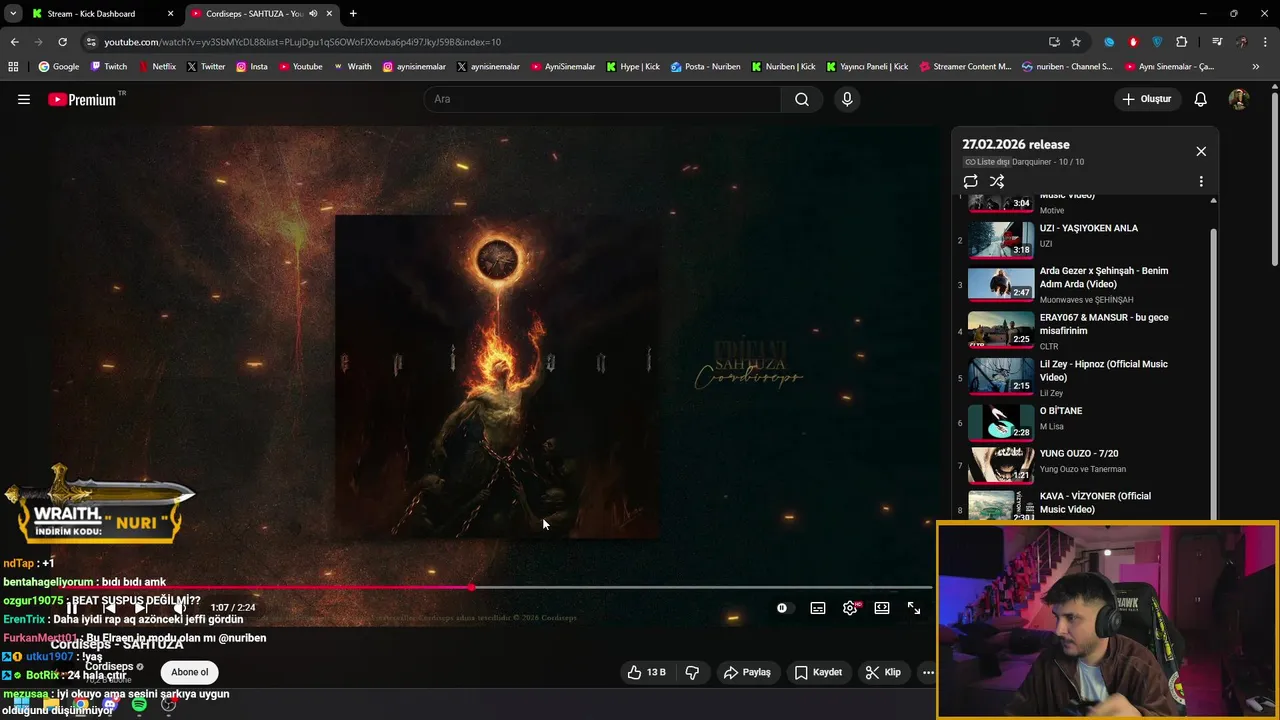The height and width of the screenshot is (720, 1280).
Task: Share the video via Paylaş
Action: (x=747, y=672)
